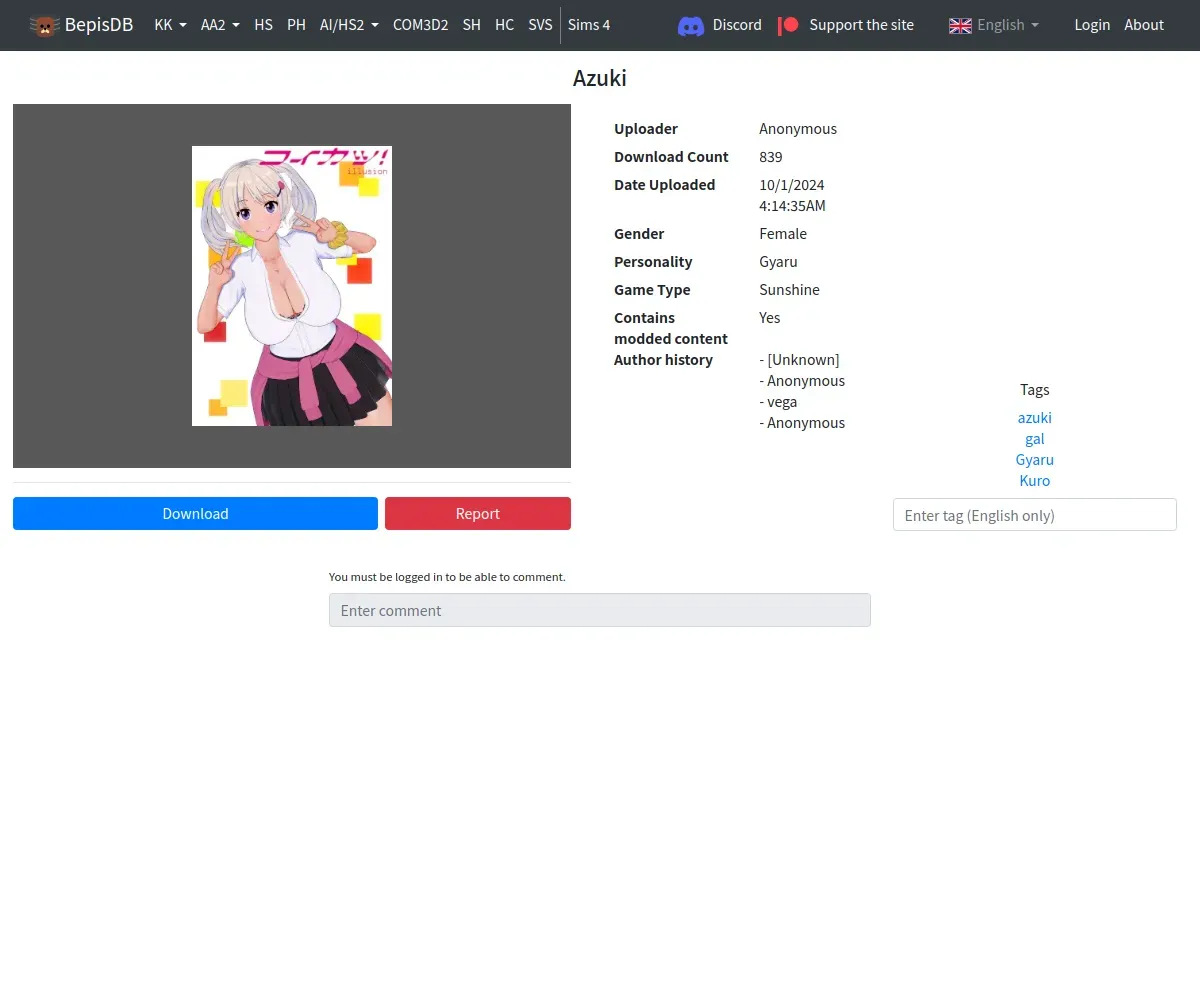Click the Login link
This screenshot has width=1200, height=1000.
[1092, 25]
